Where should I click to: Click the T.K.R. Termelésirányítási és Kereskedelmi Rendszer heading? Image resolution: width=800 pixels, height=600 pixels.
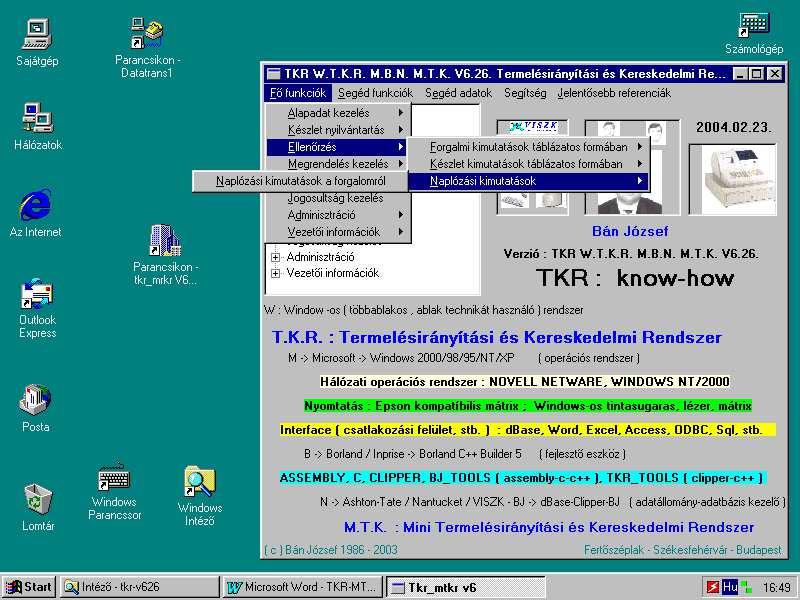(x=497, y=337)
